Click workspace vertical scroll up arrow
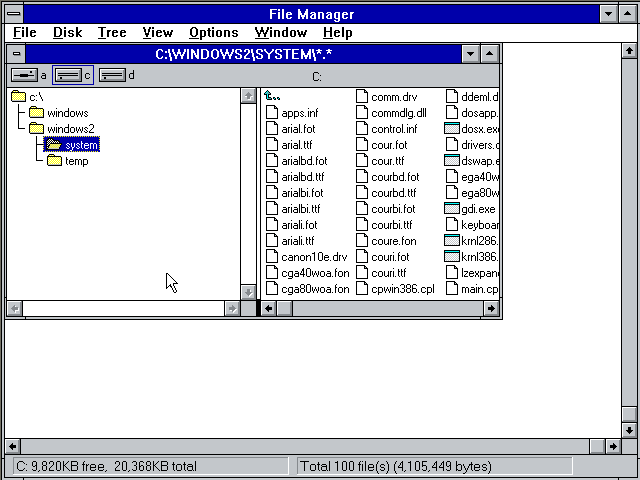Viewport: 640px width, 480px height. point(629,51)
